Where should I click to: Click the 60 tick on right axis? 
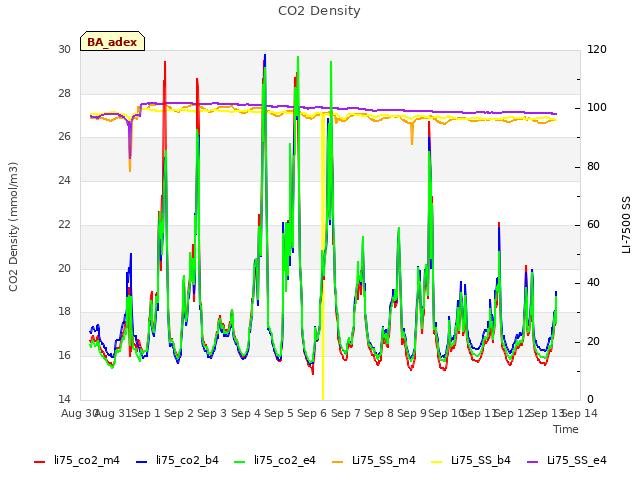[593, 224]
